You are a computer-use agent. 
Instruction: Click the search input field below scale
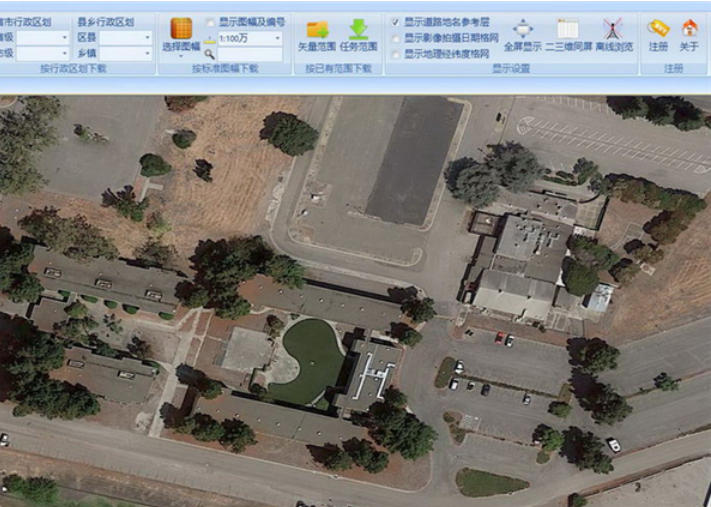250,54
